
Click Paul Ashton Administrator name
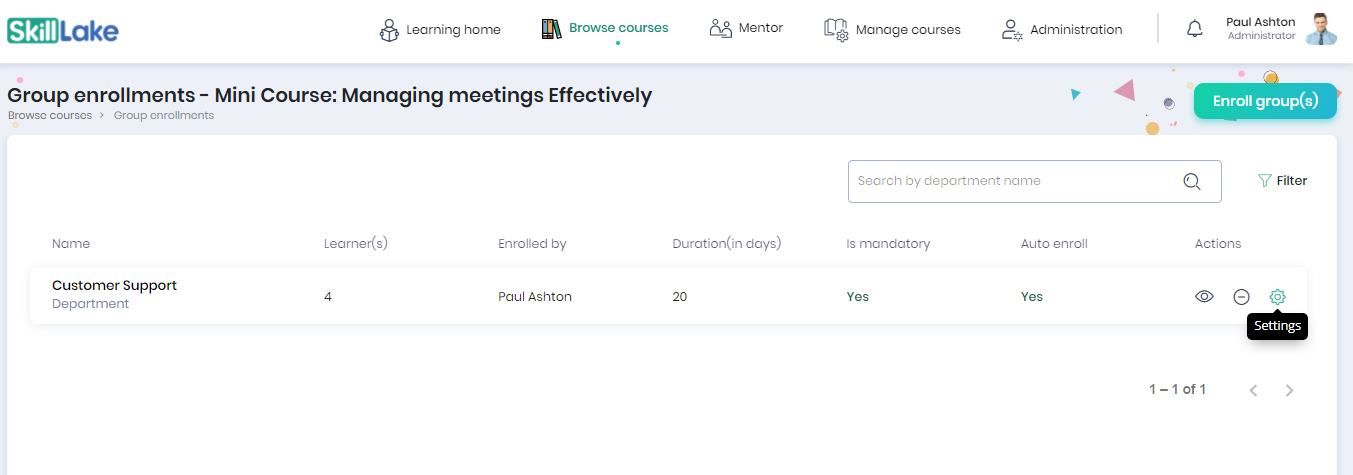[x=1261, y=28]
